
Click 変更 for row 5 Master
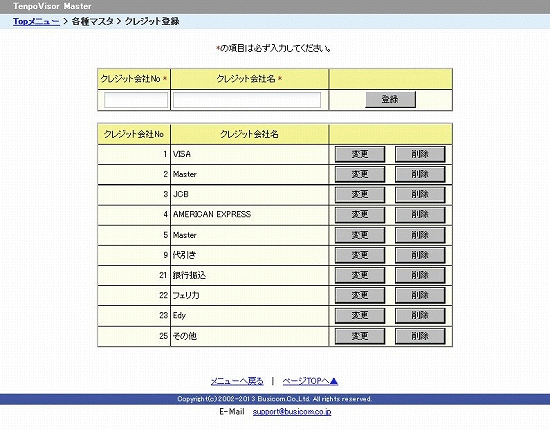360,235
